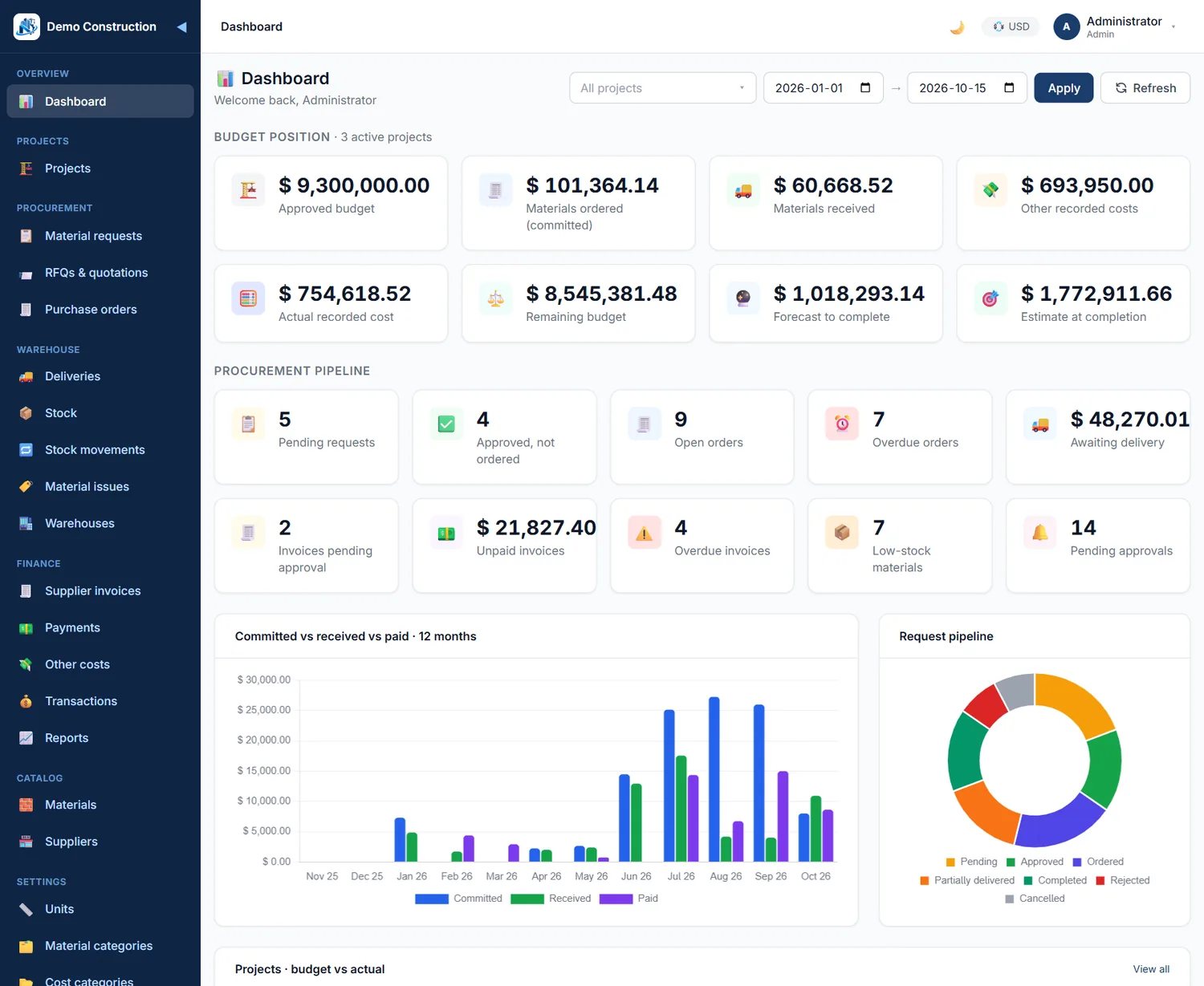
Task: Toggle Rejected in Request pipeline legend
Action: coord(1123,880)
